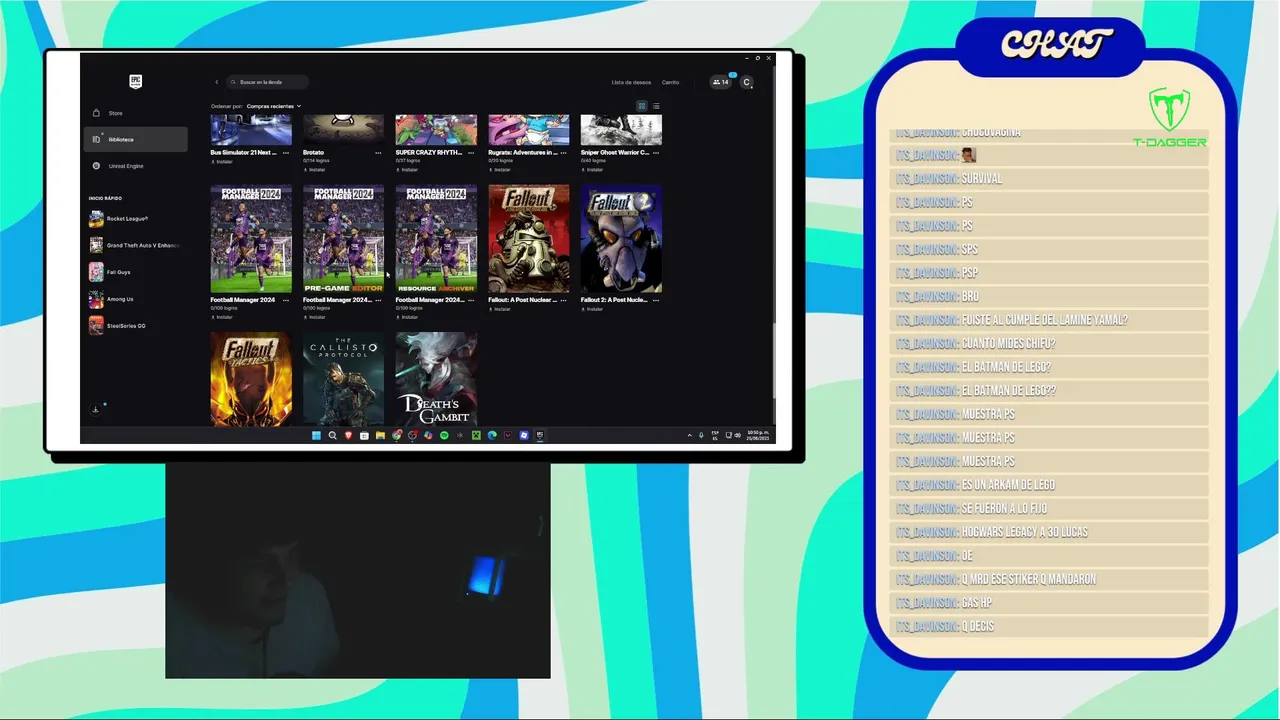
Task: Open The Callisto Protocol cover
Action: click(x=343, y=380)
